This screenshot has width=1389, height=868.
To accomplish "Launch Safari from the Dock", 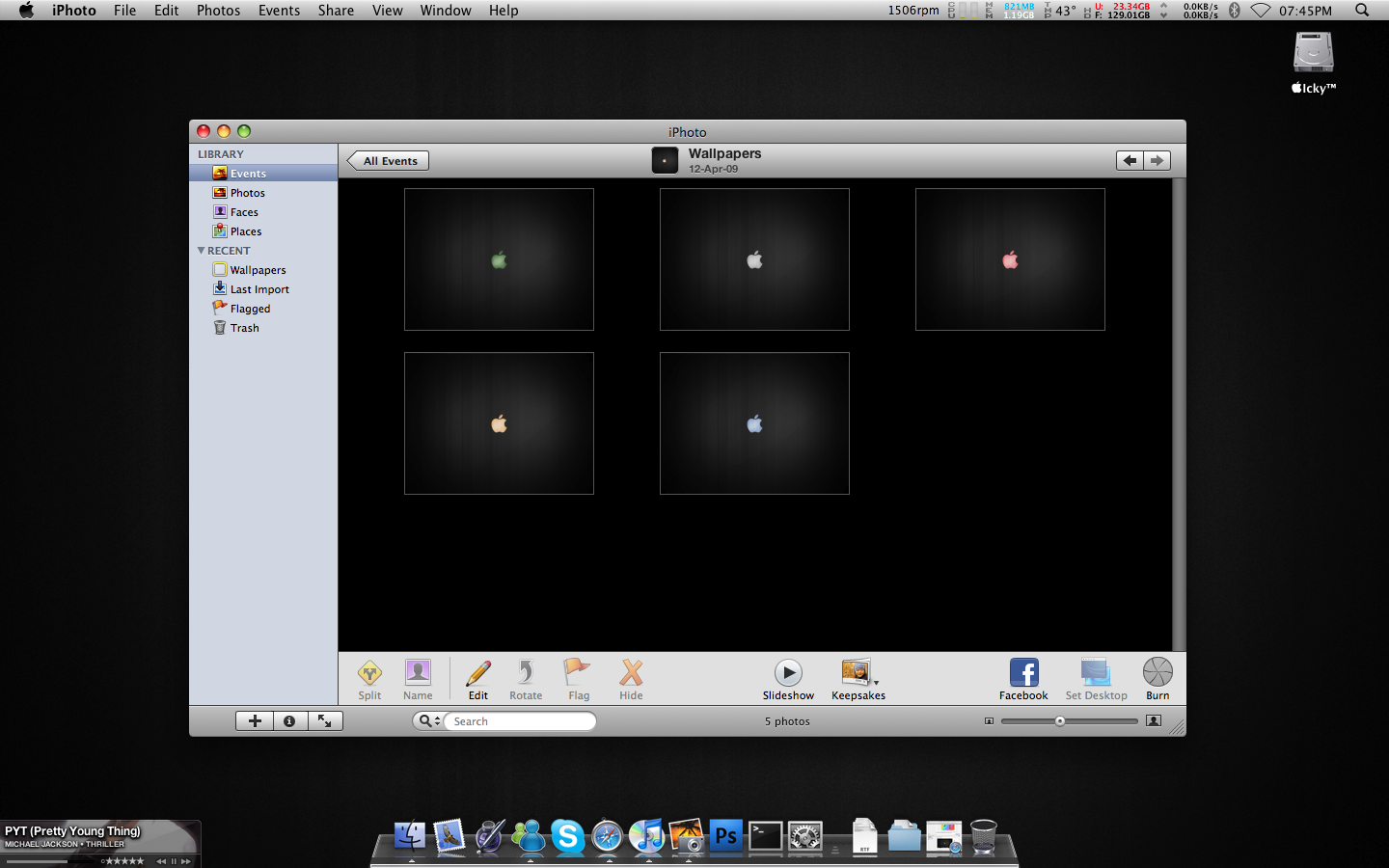I will [608, 836].
